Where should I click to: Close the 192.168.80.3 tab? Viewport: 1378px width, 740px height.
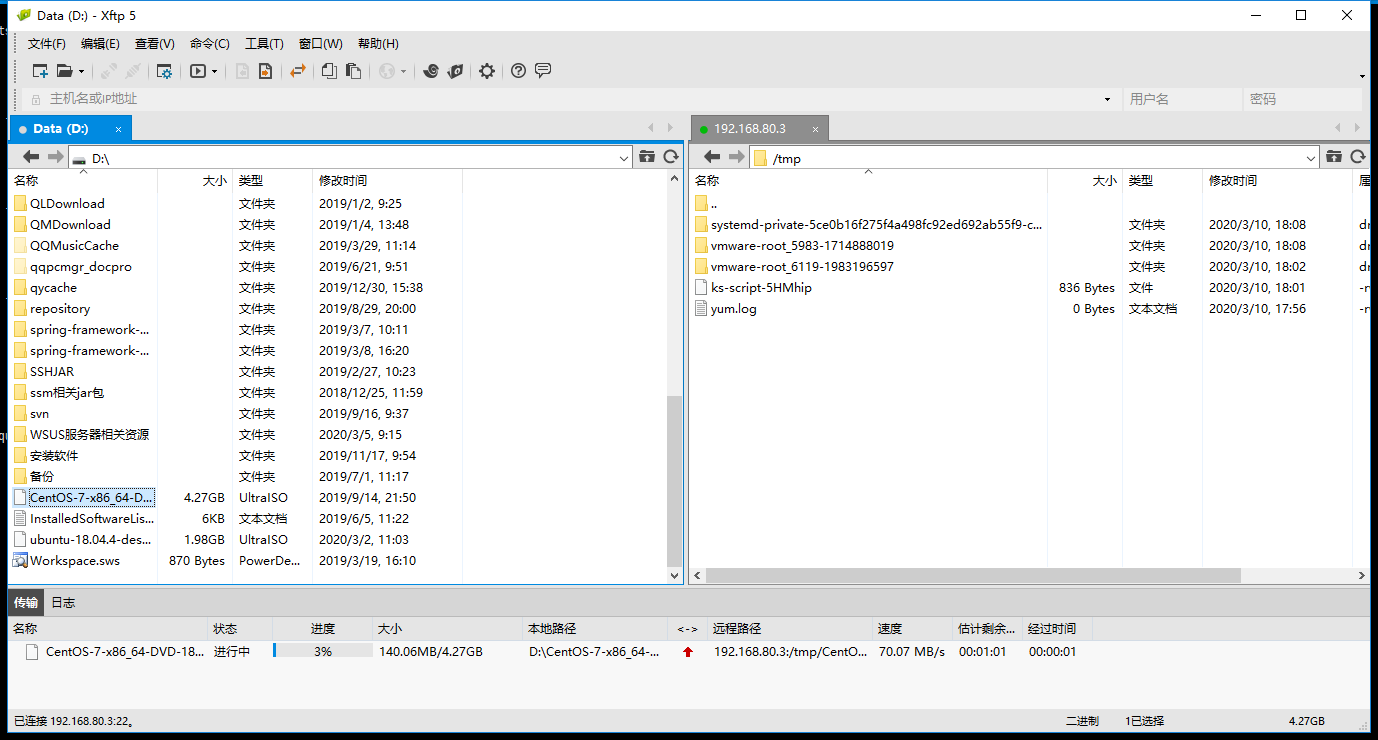coord(815,129)
